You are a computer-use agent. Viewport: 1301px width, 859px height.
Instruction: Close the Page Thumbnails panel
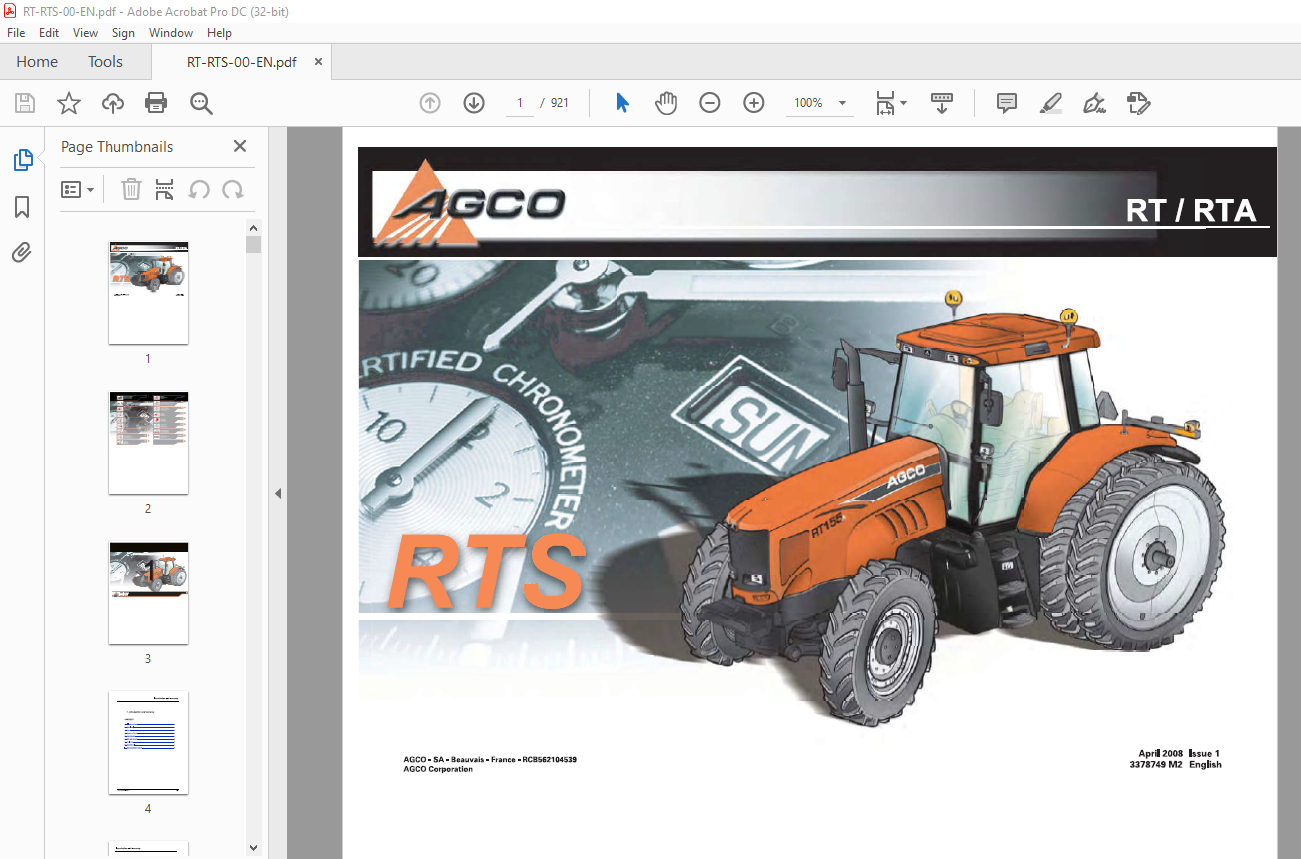pos(240,146)
